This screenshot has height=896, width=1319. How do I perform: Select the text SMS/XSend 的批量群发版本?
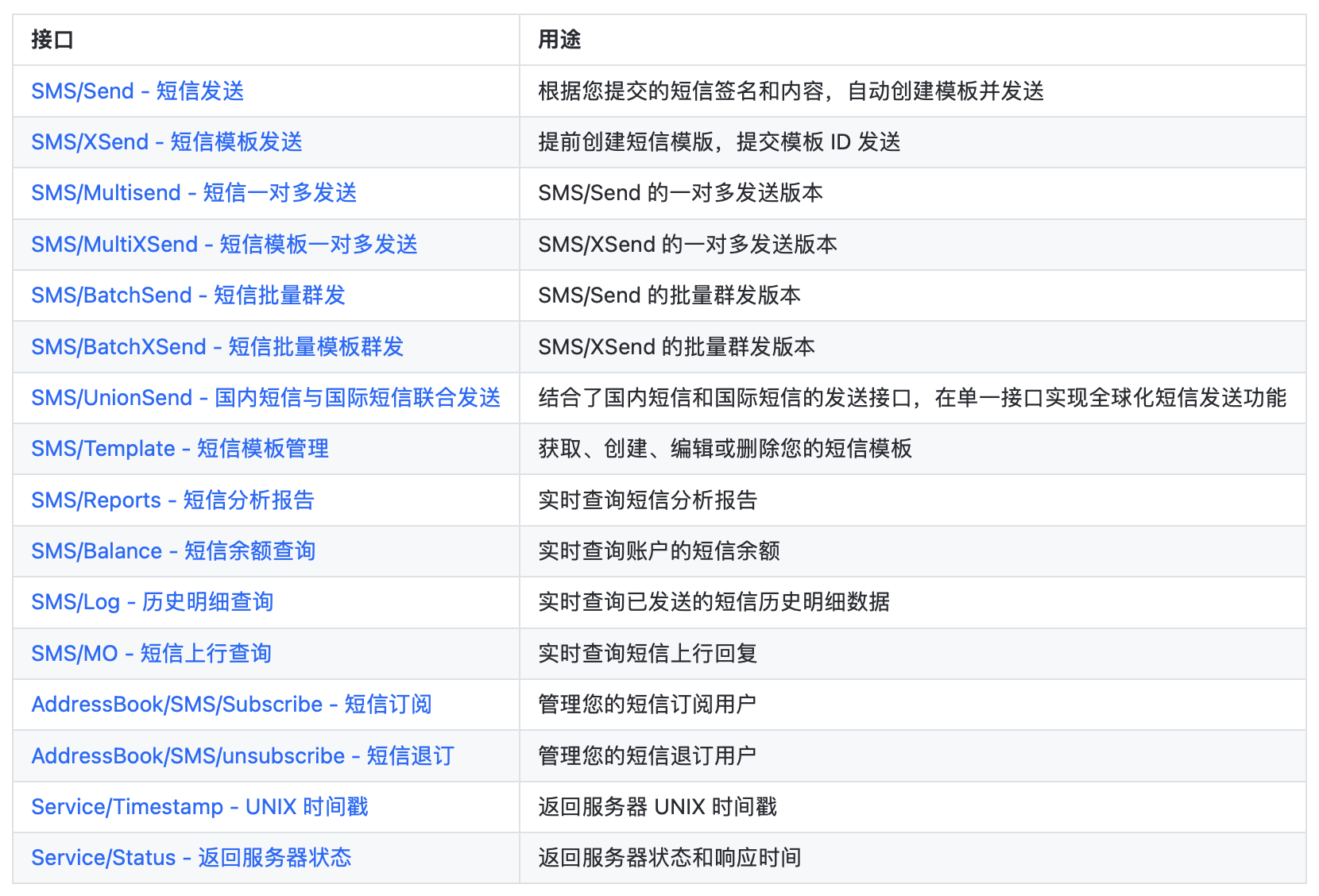[x=676, y=347]
